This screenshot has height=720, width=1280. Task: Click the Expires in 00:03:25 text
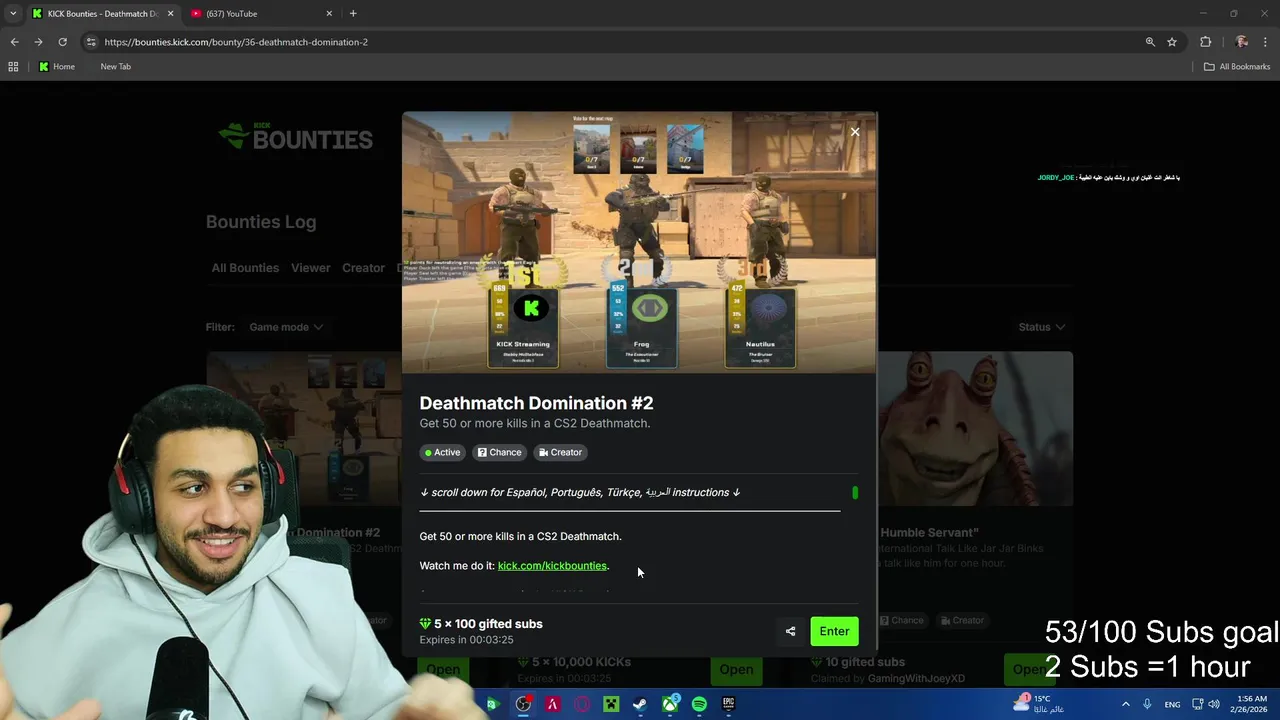pos(466,640)
